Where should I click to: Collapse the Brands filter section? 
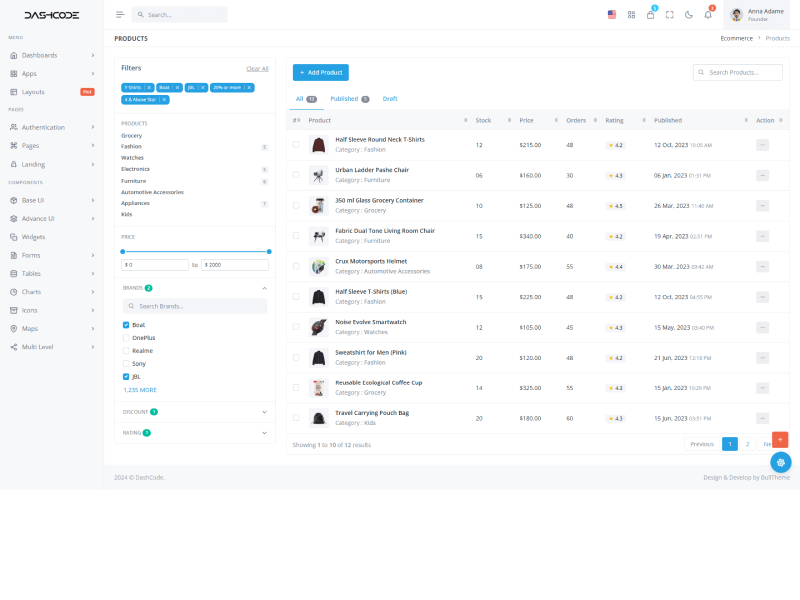click(264, 288)
